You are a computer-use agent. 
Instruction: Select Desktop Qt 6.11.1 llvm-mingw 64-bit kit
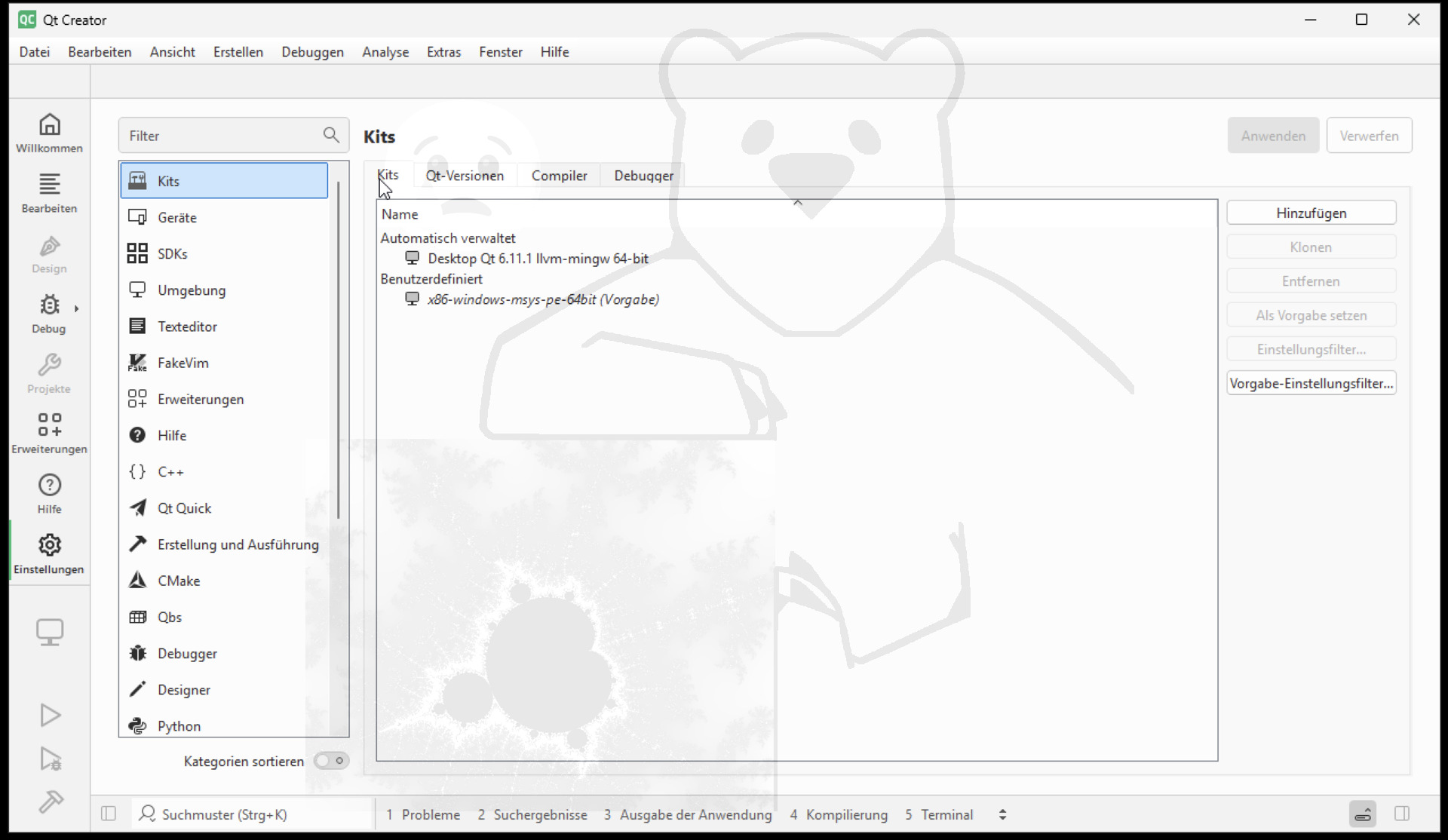(x=538, y=258)
